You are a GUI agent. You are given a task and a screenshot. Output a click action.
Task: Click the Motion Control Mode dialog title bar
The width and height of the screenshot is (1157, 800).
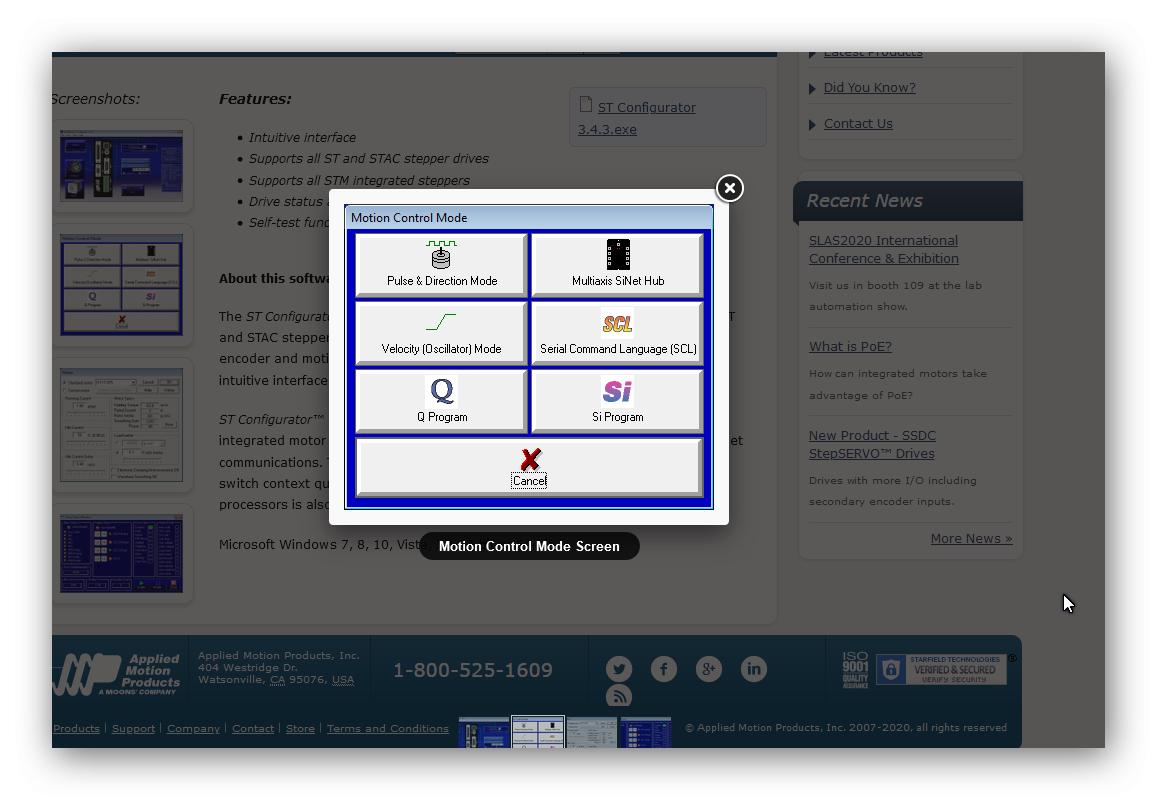tap(529, 218)
